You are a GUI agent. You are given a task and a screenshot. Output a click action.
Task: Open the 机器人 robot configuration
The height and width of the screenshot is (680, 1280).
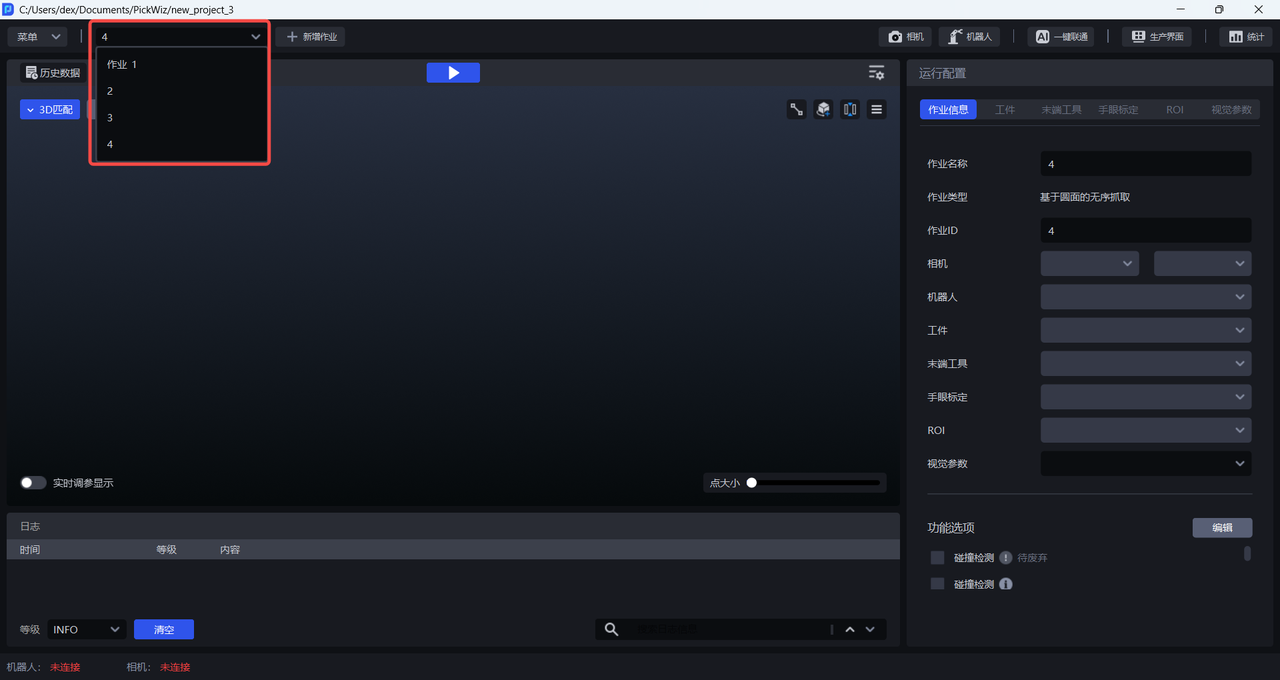(968, 37)
